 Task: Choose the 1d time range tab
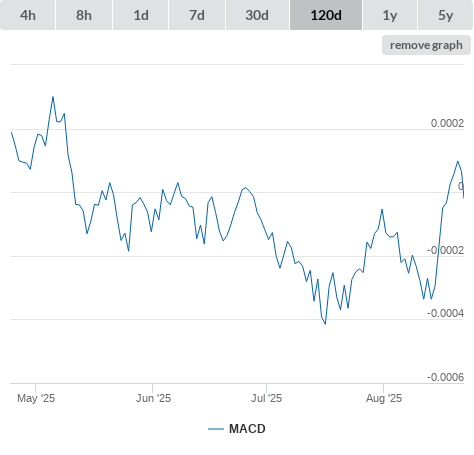[141, 15]
